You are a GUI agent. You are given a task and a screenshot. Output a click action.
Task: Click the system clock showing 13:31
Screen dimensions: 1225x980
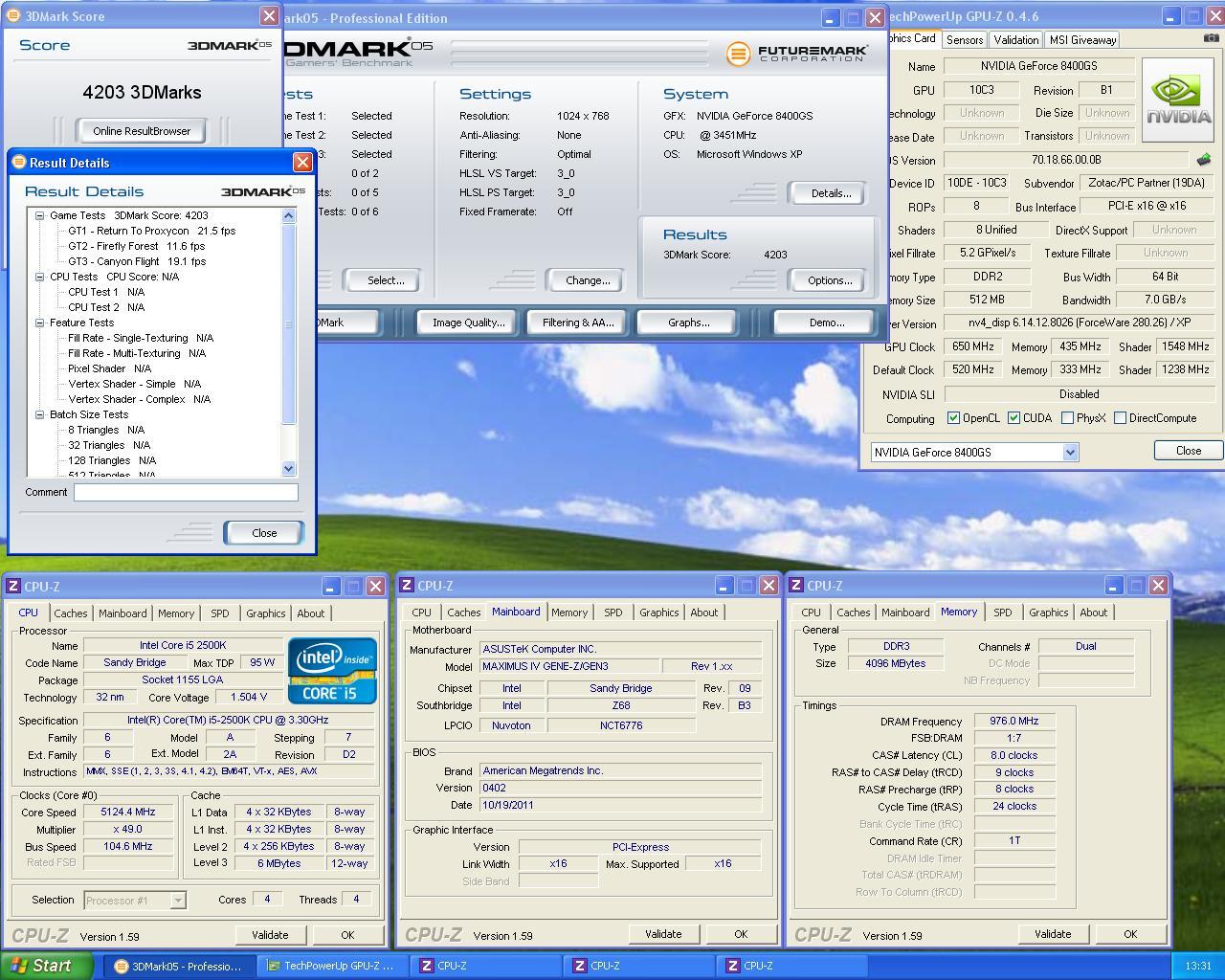(x=1197, y=967)
